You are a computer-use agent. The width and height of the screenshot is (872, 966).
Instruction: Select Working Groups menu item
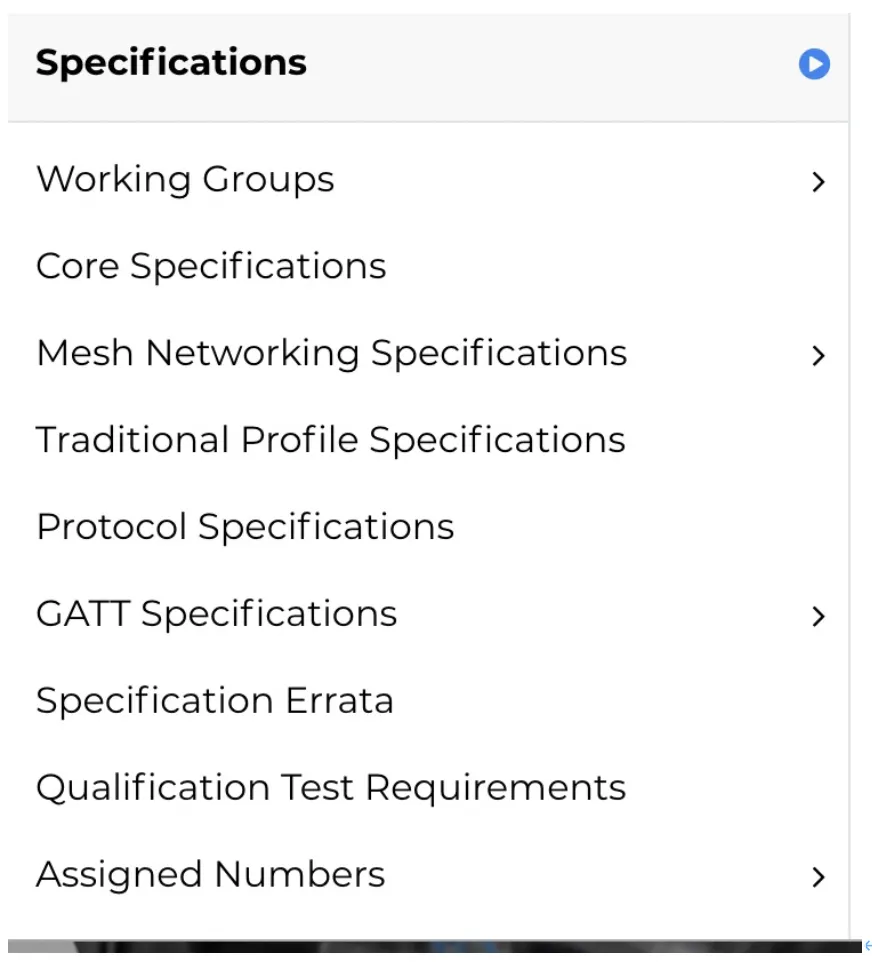[x=185, y=179]
